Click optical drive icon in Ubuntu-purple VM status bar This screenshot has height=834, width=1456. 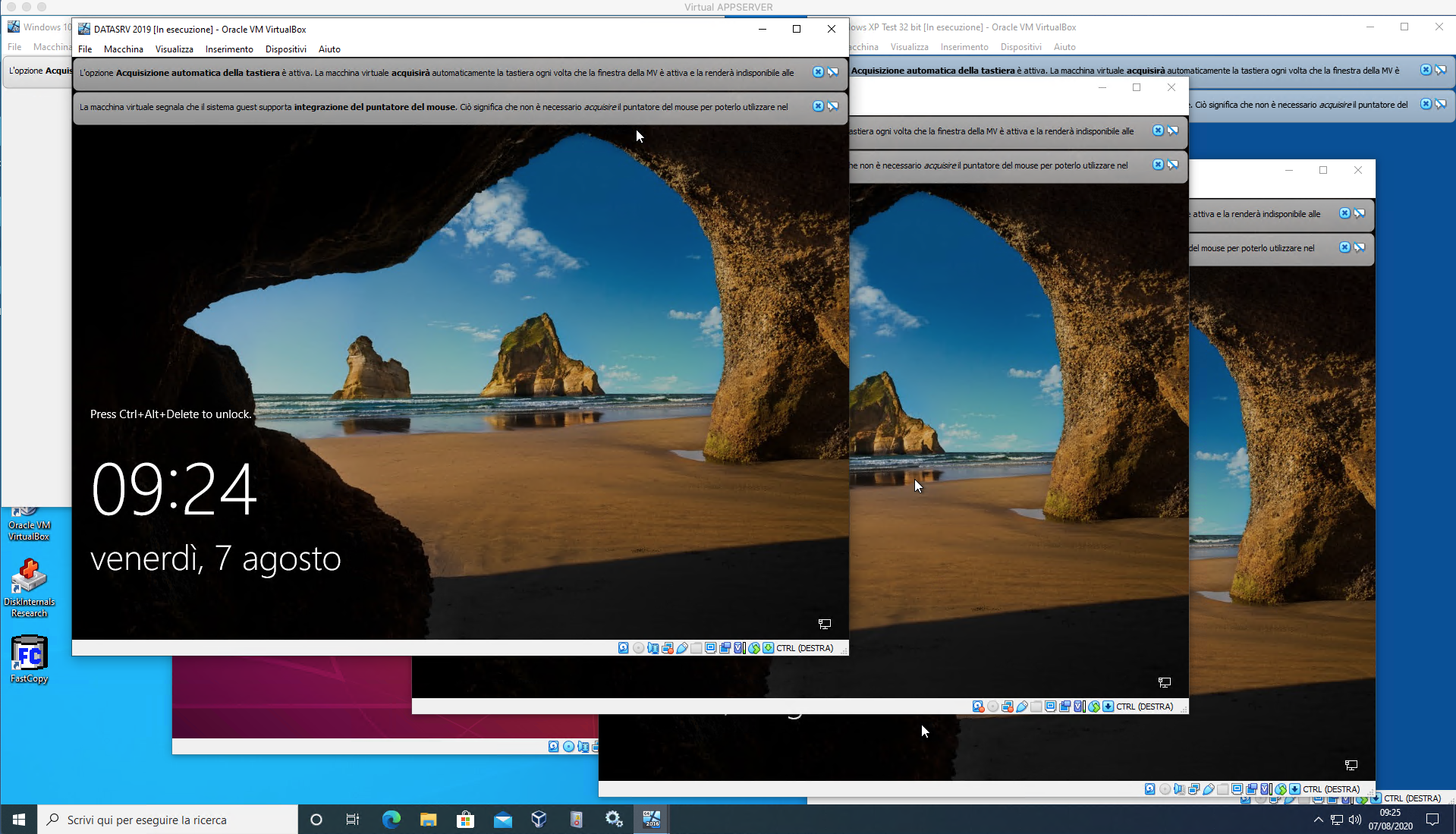point(568,747)
